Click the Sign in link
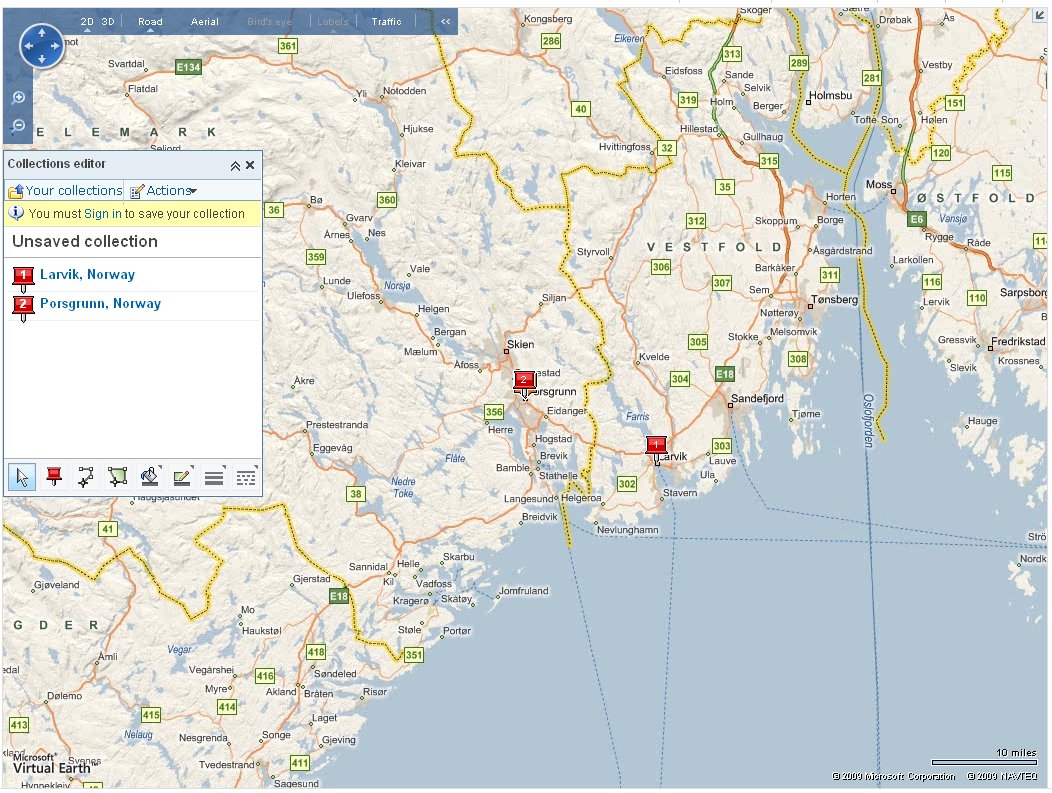The width and height of the screenshot is (1052, 793). [x=103, y=213]
